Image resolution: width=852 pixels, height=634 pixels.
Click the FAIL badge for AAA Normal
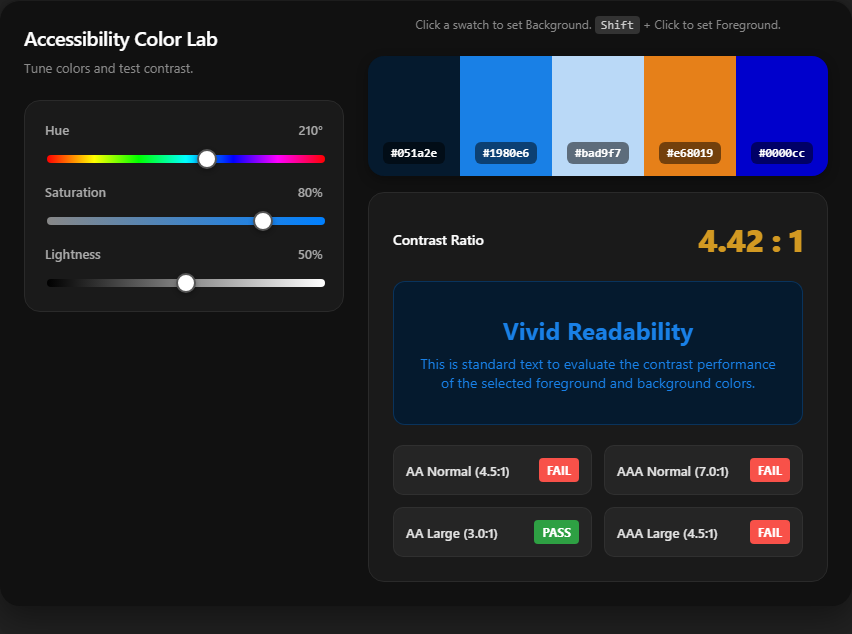pyautogui.click(x=770, y=470)
